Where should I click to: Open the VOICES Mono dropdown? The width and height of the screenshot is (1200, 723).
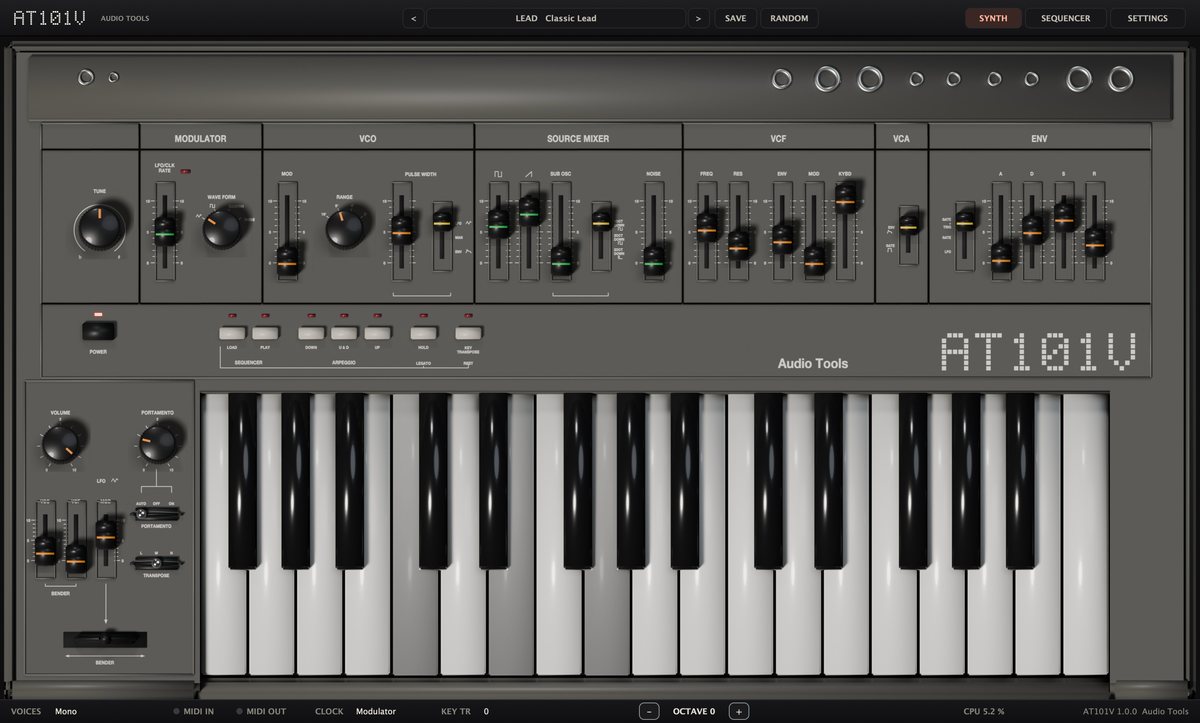66,711
